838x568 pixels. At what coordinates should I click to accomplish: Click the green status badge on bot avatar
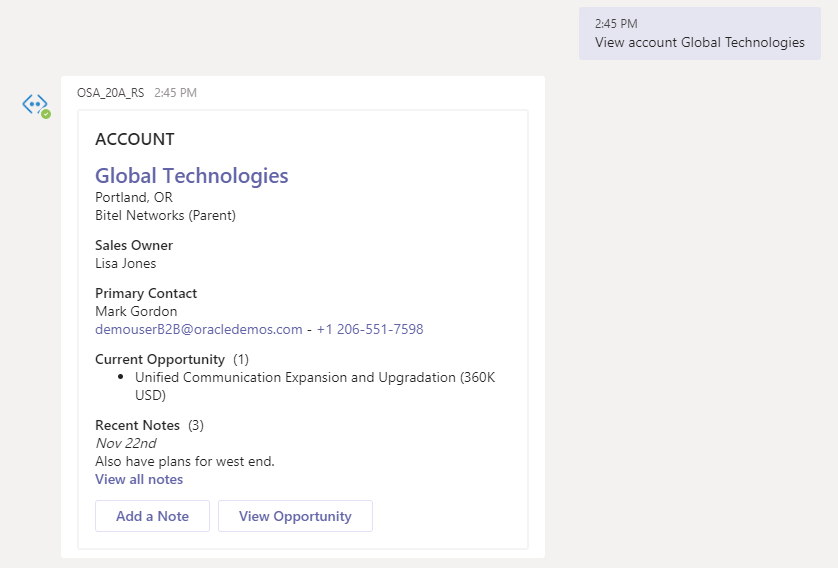pos(46,114)
